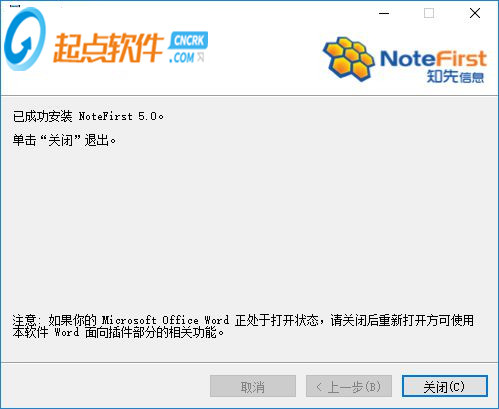Click the disabled 上一步(B) button

click(x=349, y=387)
